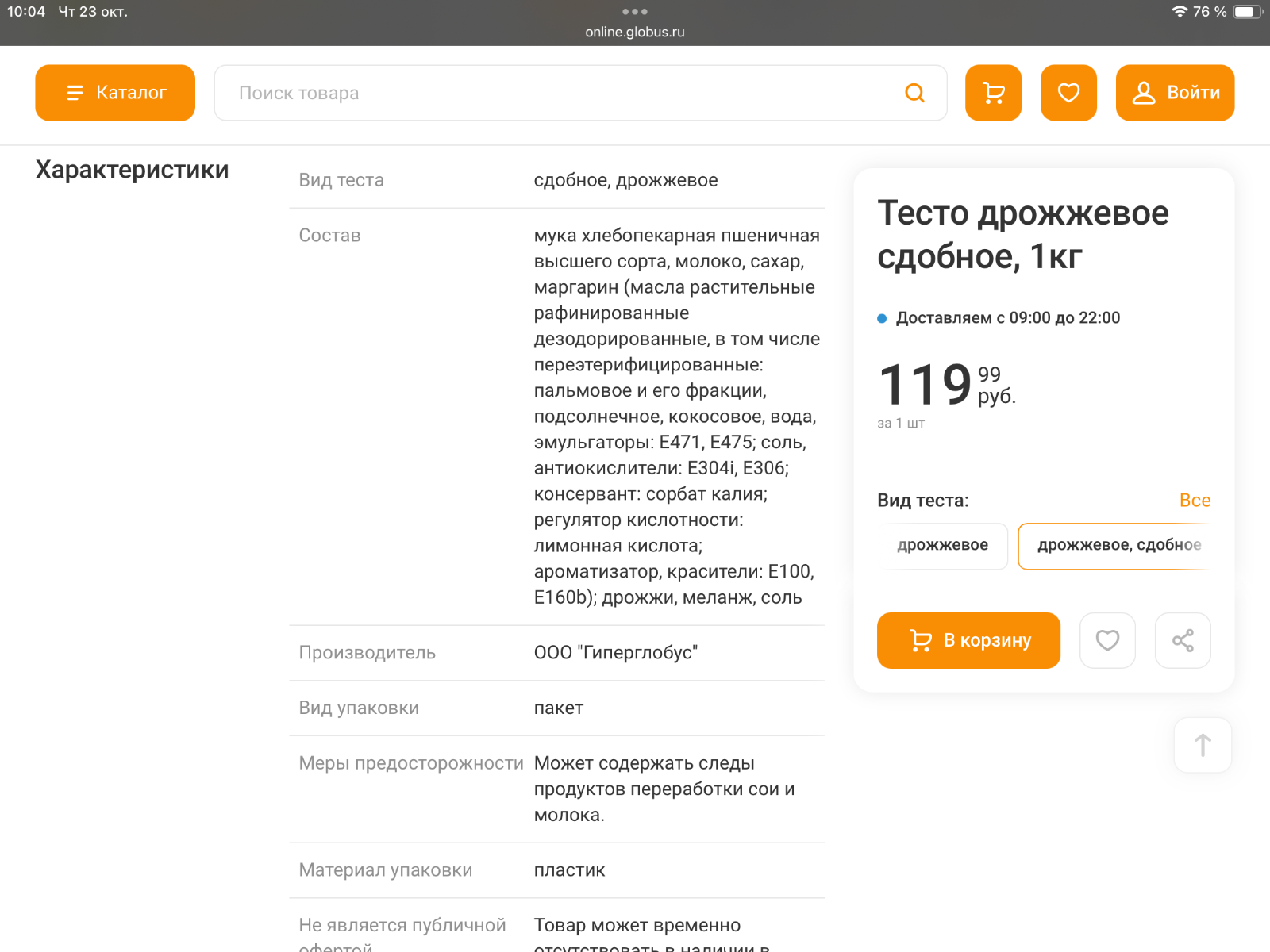Screen dimensions: 1270x952
Task: Click the delivery time info line
Action: pyautogui.click(x=1007, y=318)
